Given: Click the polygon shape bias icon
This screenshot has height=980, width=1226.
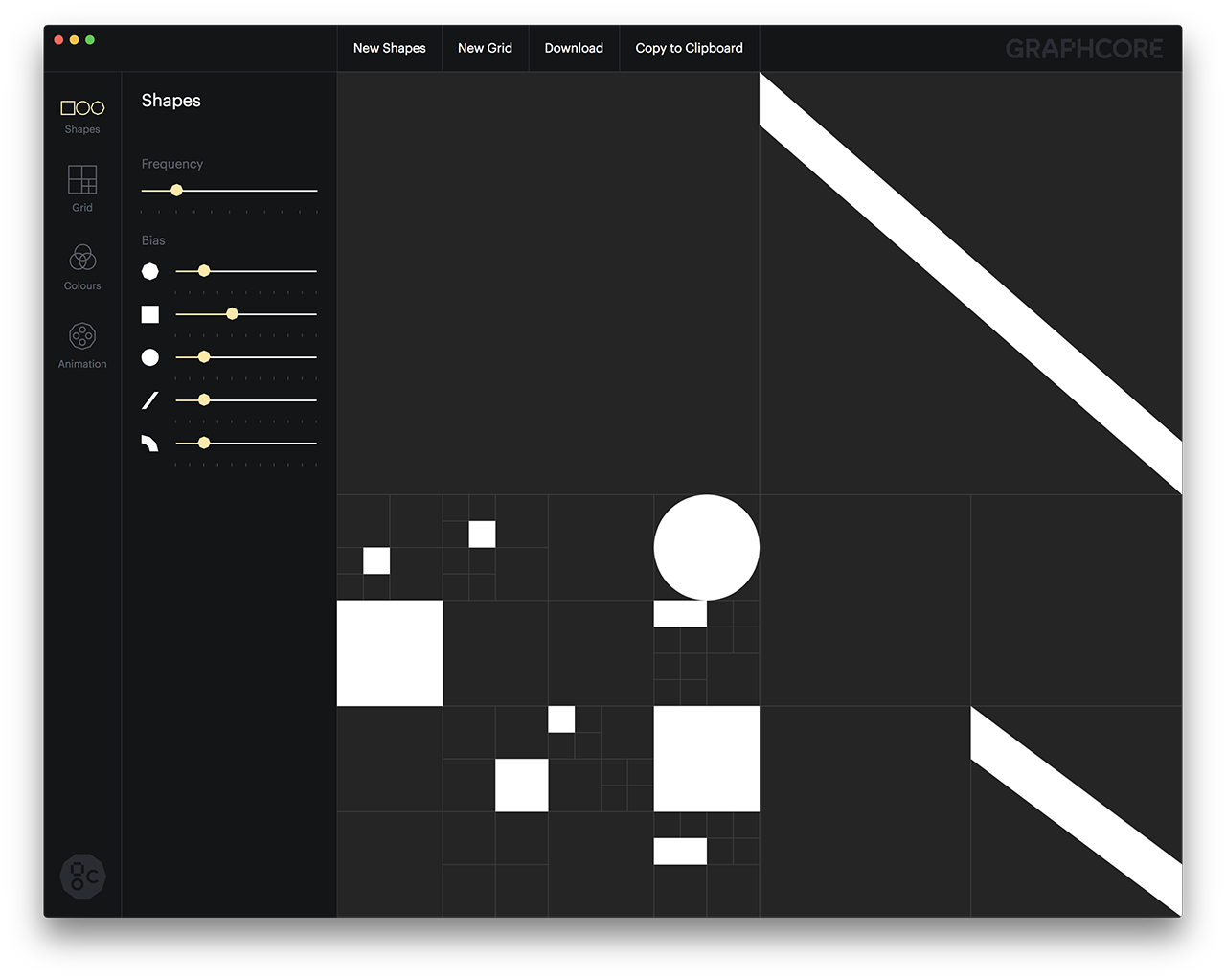Looking at the screenshot, I should click(150, 272).
